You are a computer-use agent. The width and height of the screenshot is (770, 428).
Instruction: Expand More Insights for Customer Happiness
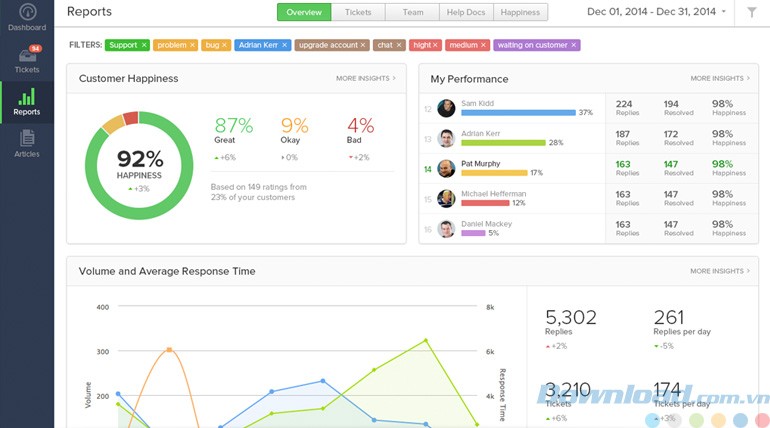(365, 78)
